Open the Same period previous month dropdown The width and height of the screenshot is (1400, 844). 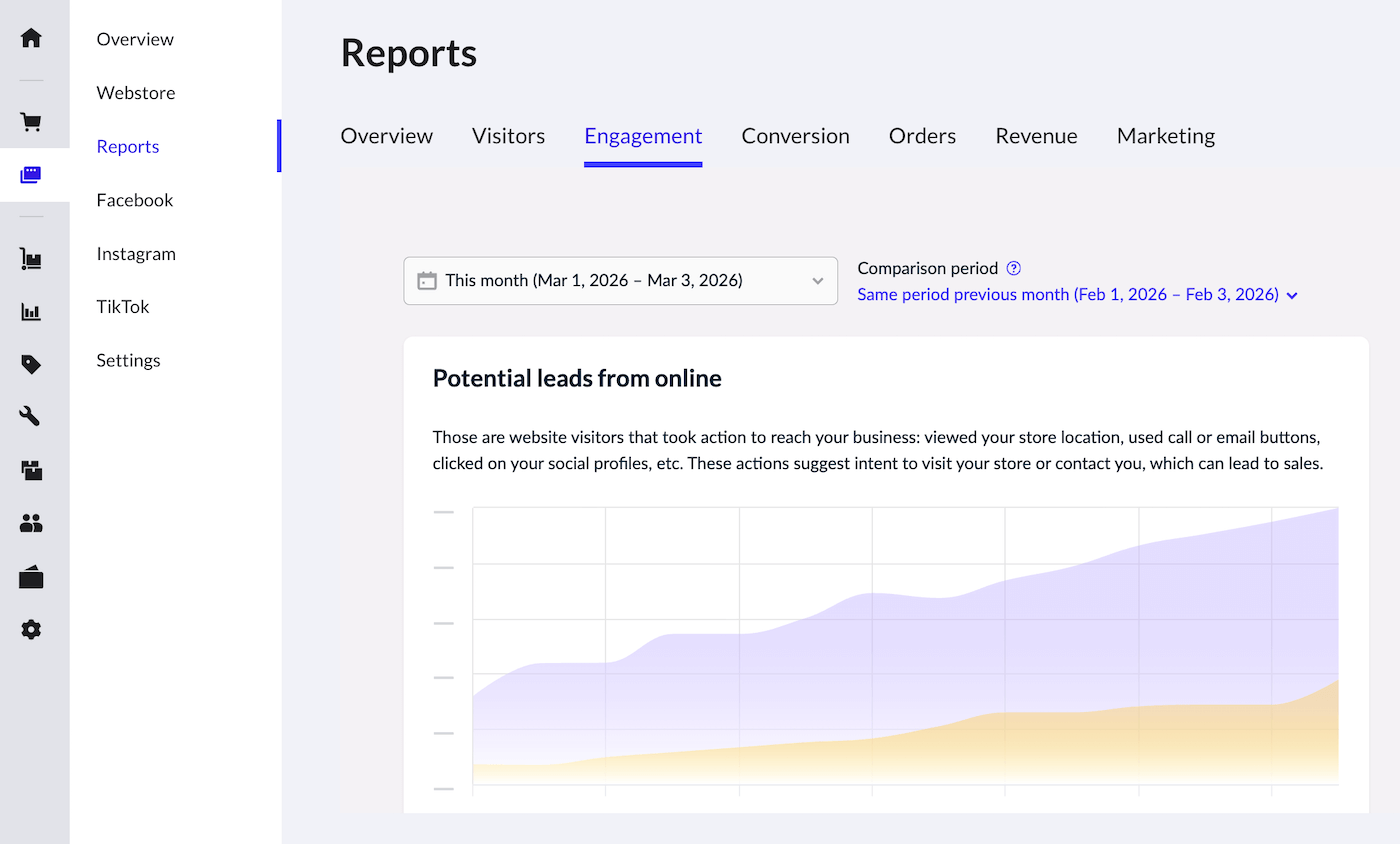pyautogui.click(x=1078, y=295)
